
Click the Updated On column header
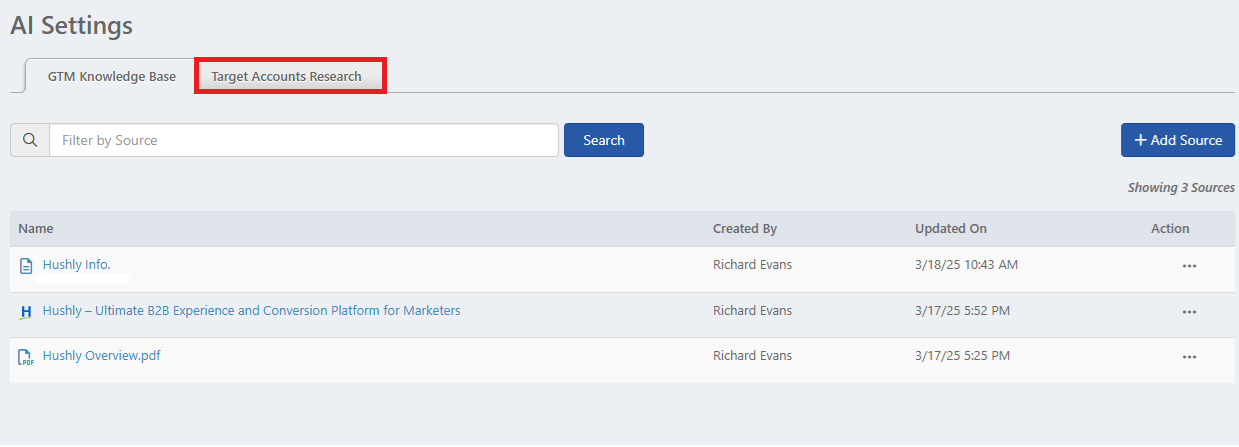coord(951,229)
